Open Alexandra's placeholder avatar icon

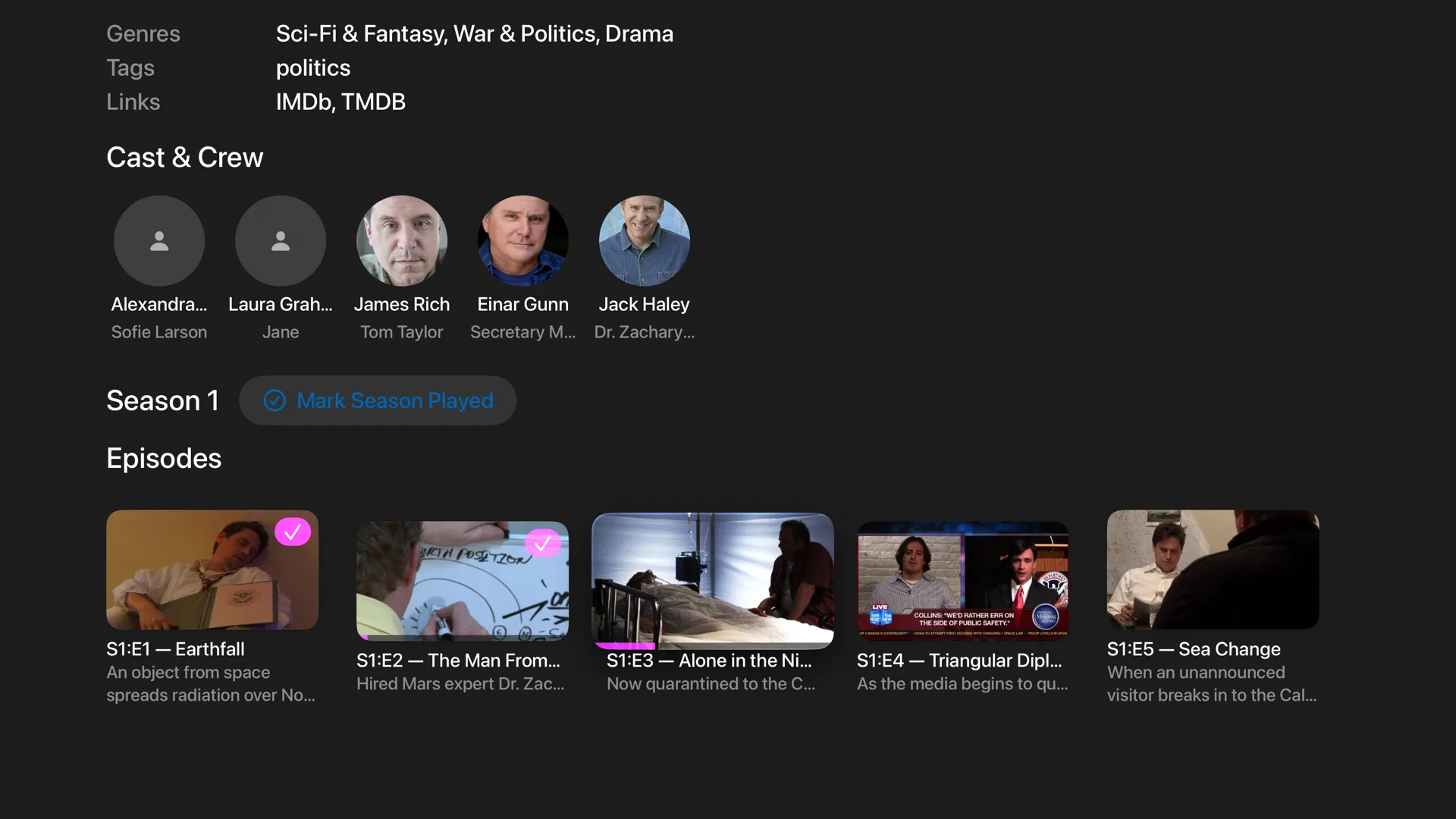159,241
